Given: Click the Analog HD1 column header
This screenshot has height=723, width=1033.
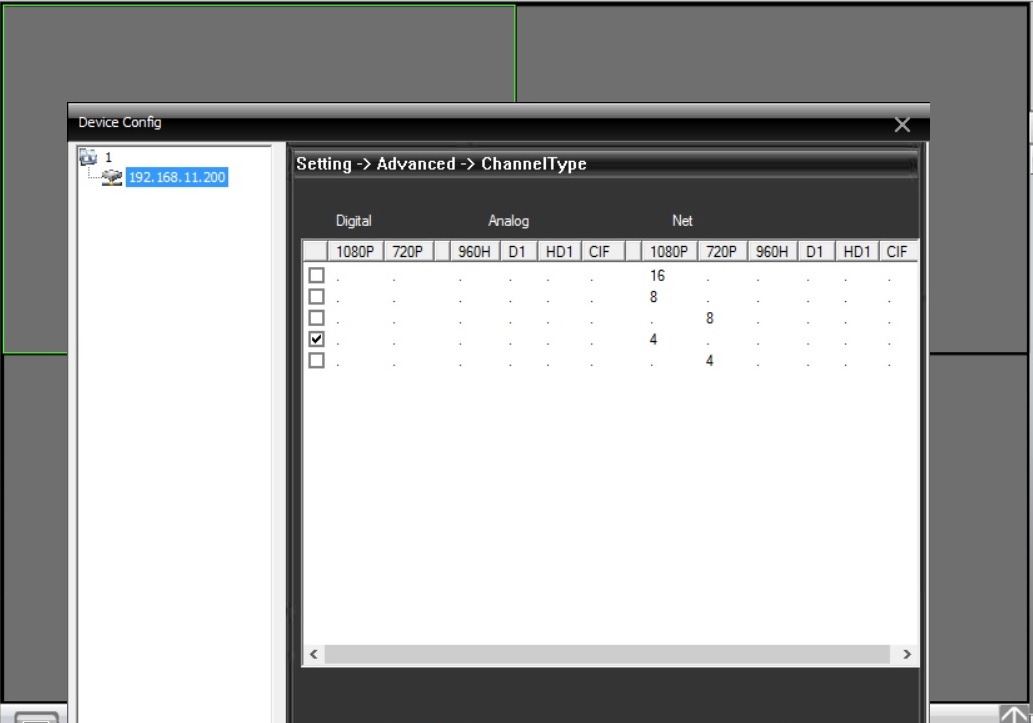Looking at the screenshot, I should [x=559, y=252].
